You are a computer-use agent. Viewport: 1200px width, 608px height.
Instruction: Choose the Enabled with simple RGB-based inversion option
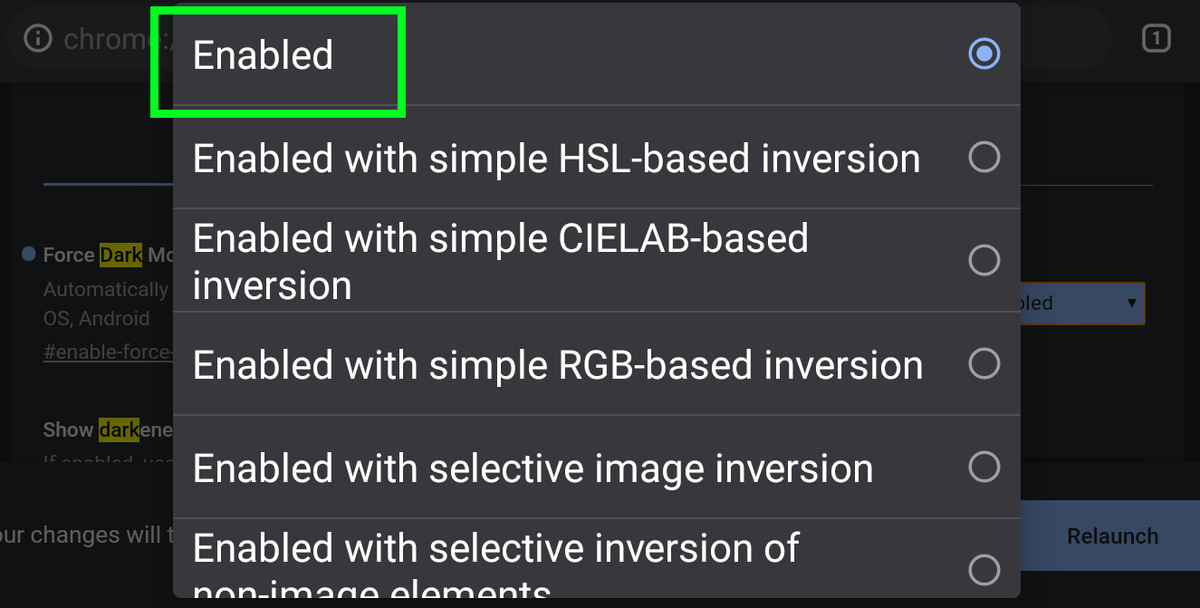[557, 364]
